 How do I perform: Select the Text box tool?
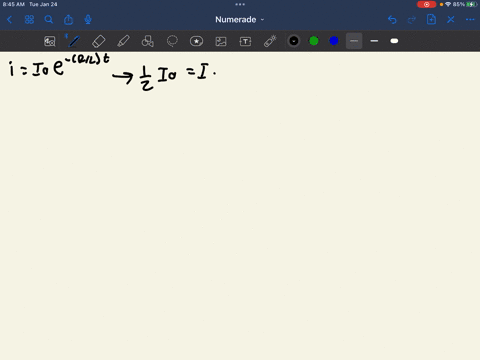point(245,41)
